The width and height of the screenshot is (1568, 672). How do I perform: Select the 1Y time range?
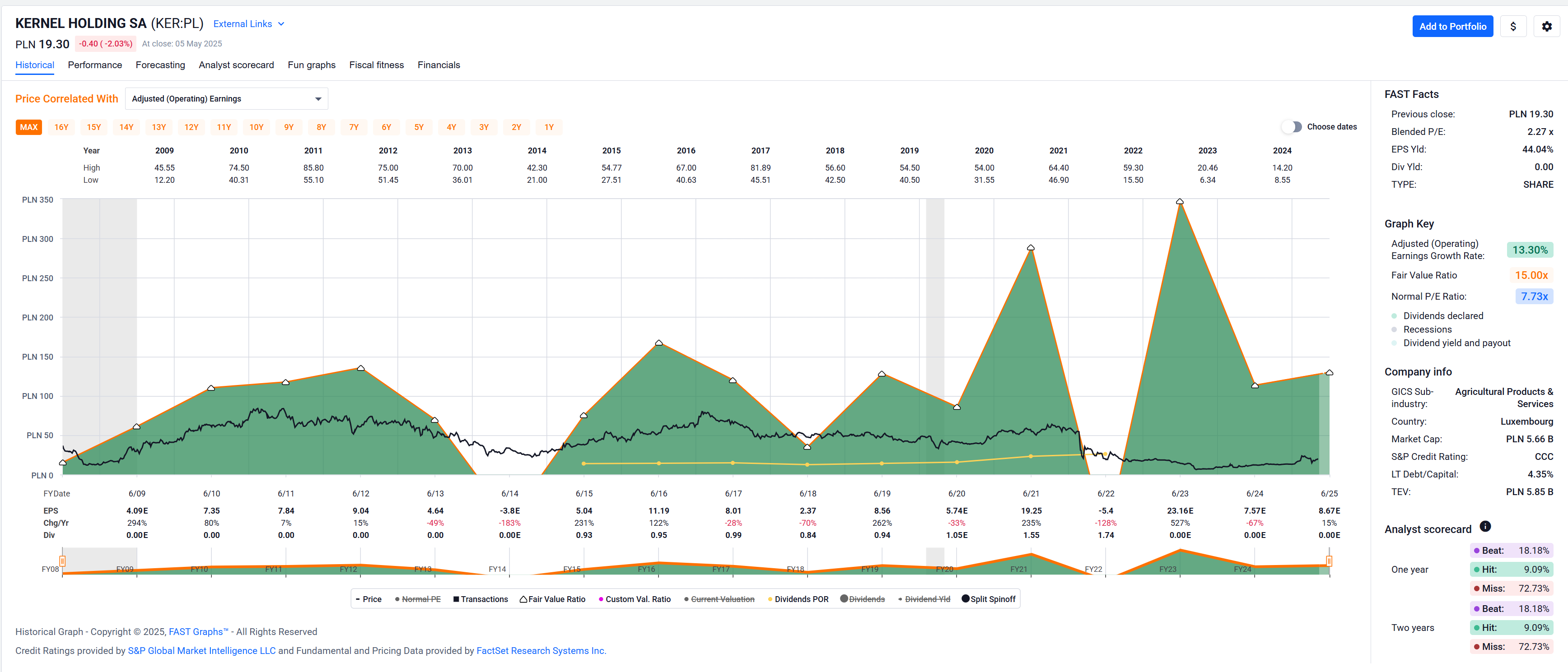click(x=549, y=127)
